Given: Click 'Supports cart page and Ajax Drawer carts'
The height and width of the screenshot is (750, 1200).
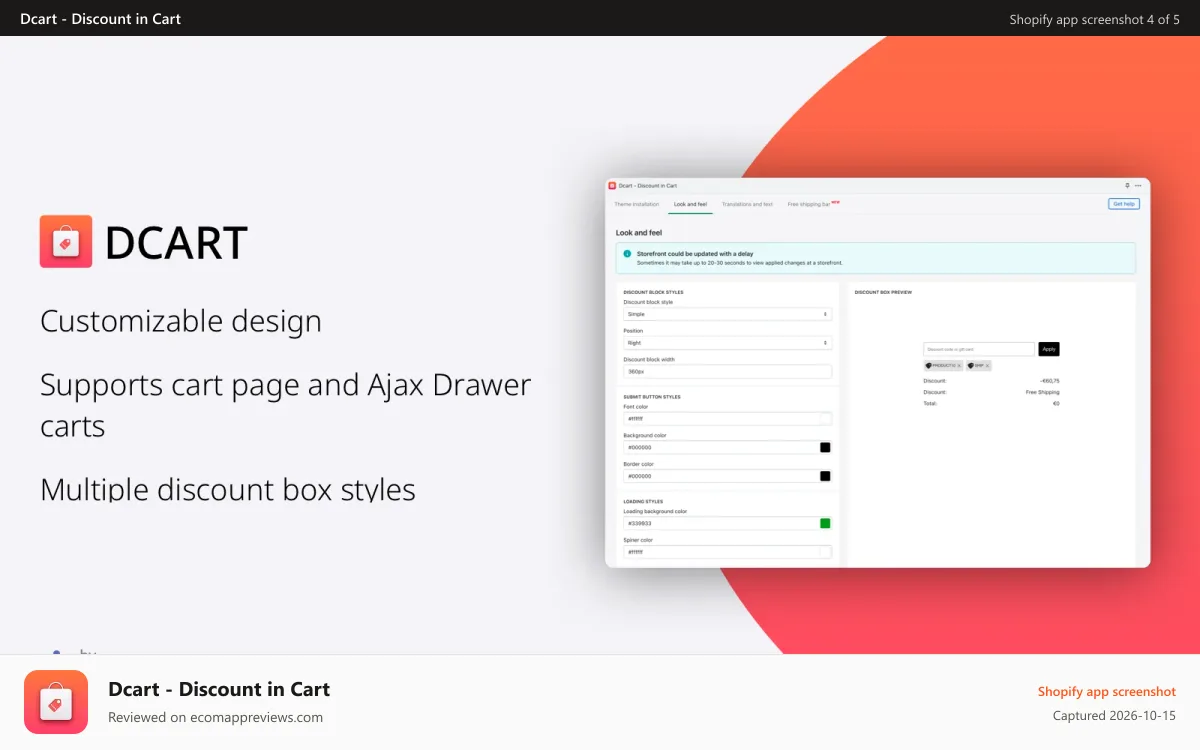Looking at the screenshot, I should (285, 405).
